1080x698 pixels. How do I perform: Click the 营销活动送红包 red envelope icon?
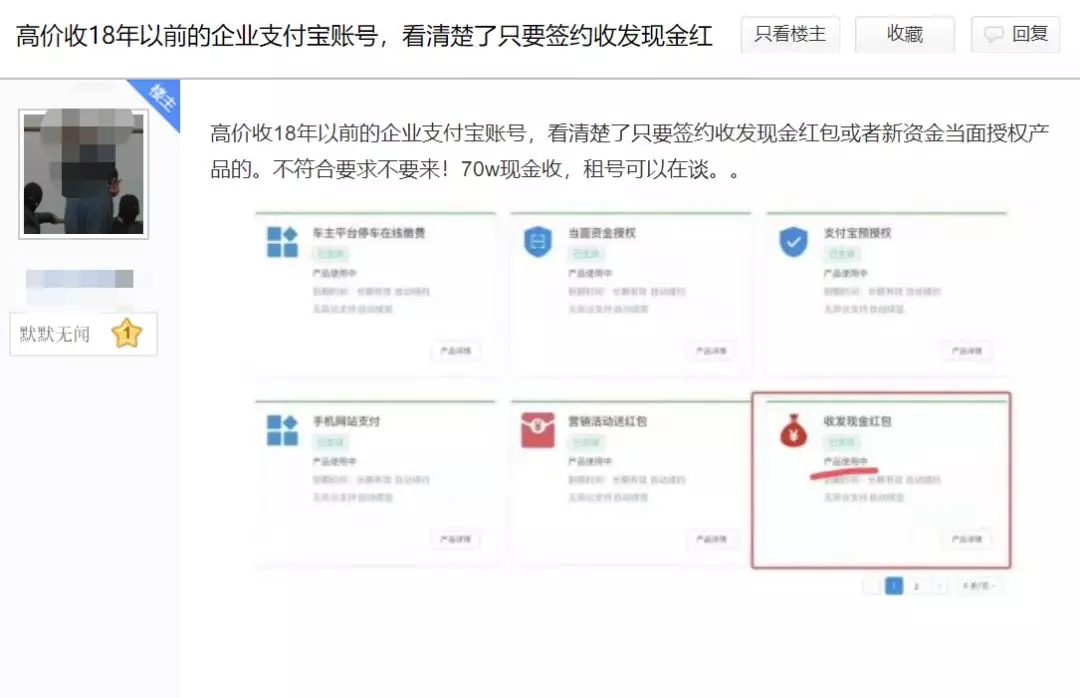(538, 430)
